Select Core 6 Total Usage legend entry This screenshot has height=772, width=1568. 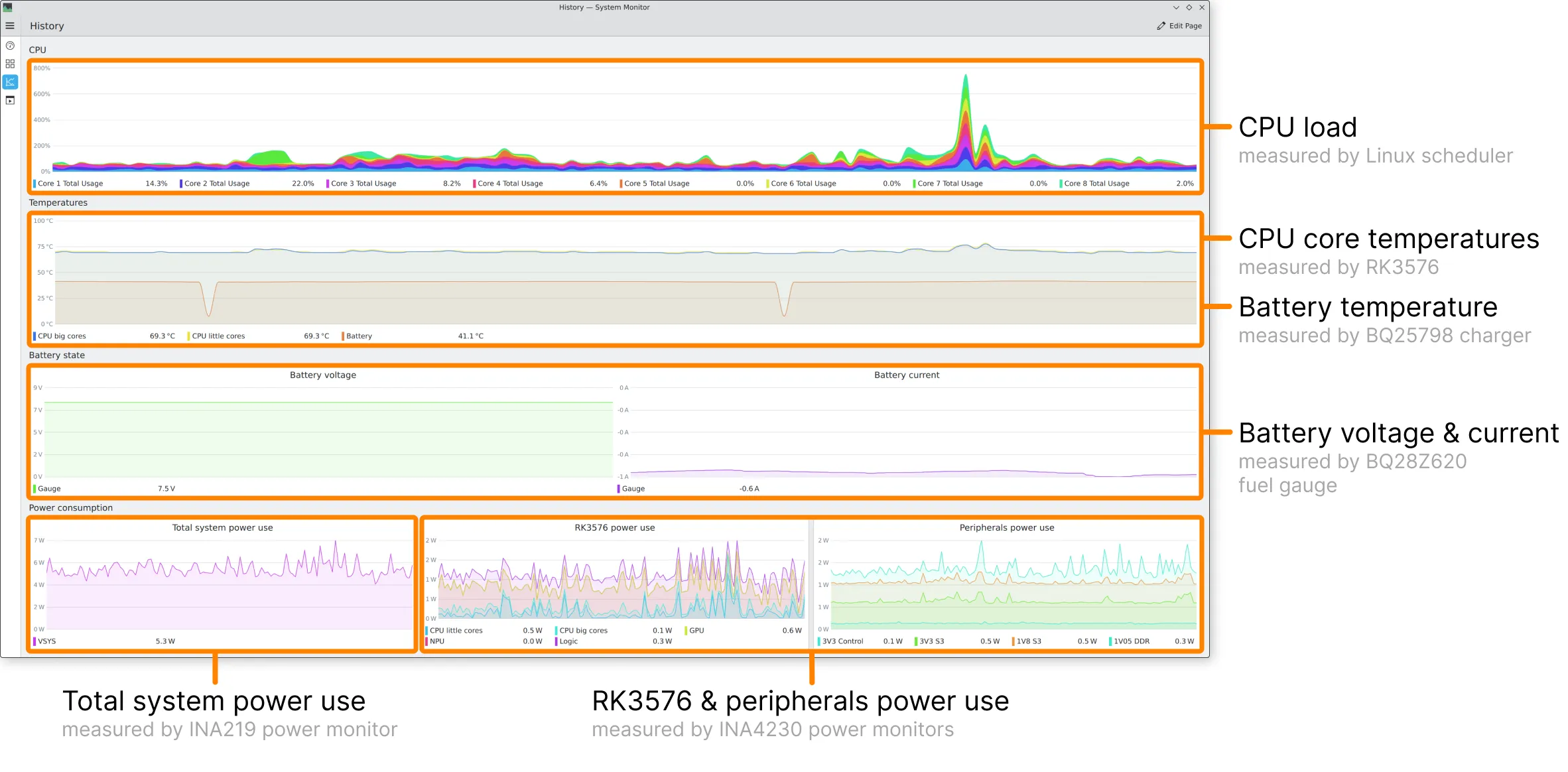pyautogui.click(x=834, y=184)
